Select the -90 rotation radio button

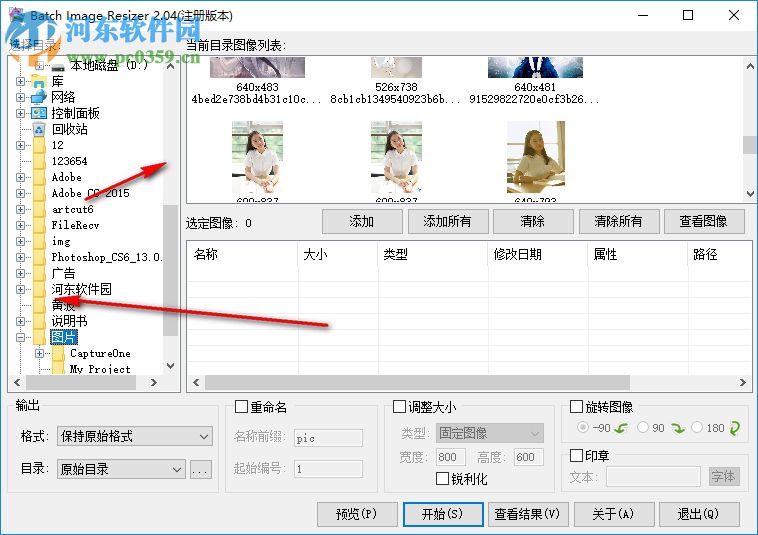tap(583, 427)
